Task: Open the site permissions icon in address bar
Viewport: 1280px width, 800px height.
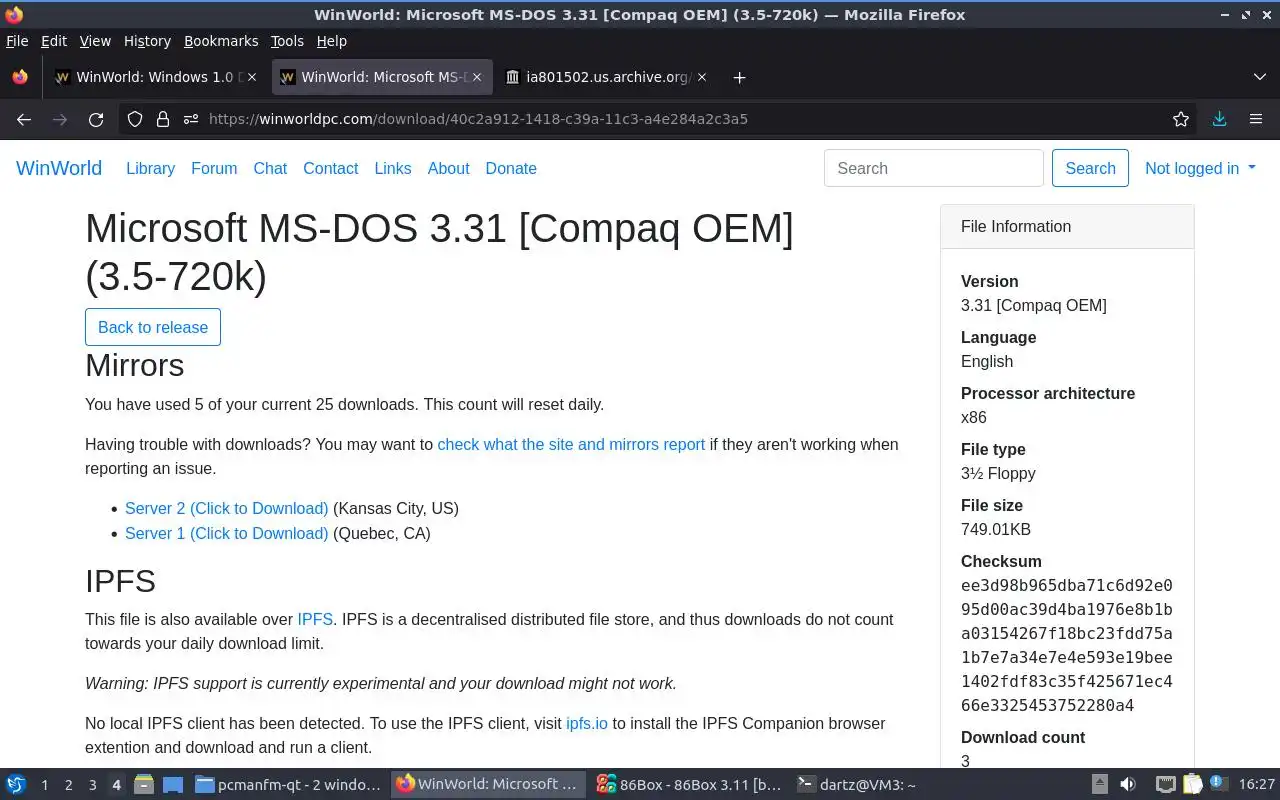Action: [191, 119]
